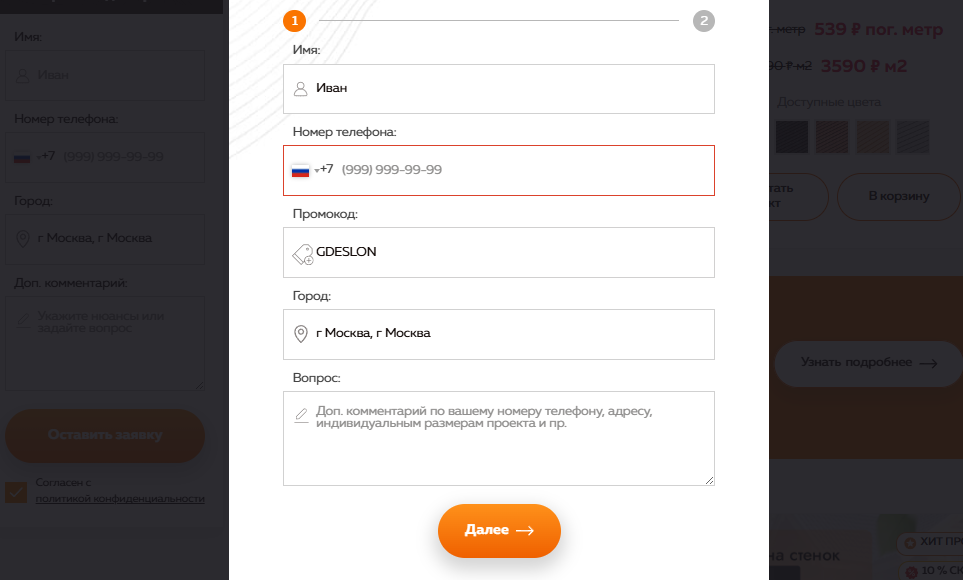Click the person icon in name field

coord(300,89)
